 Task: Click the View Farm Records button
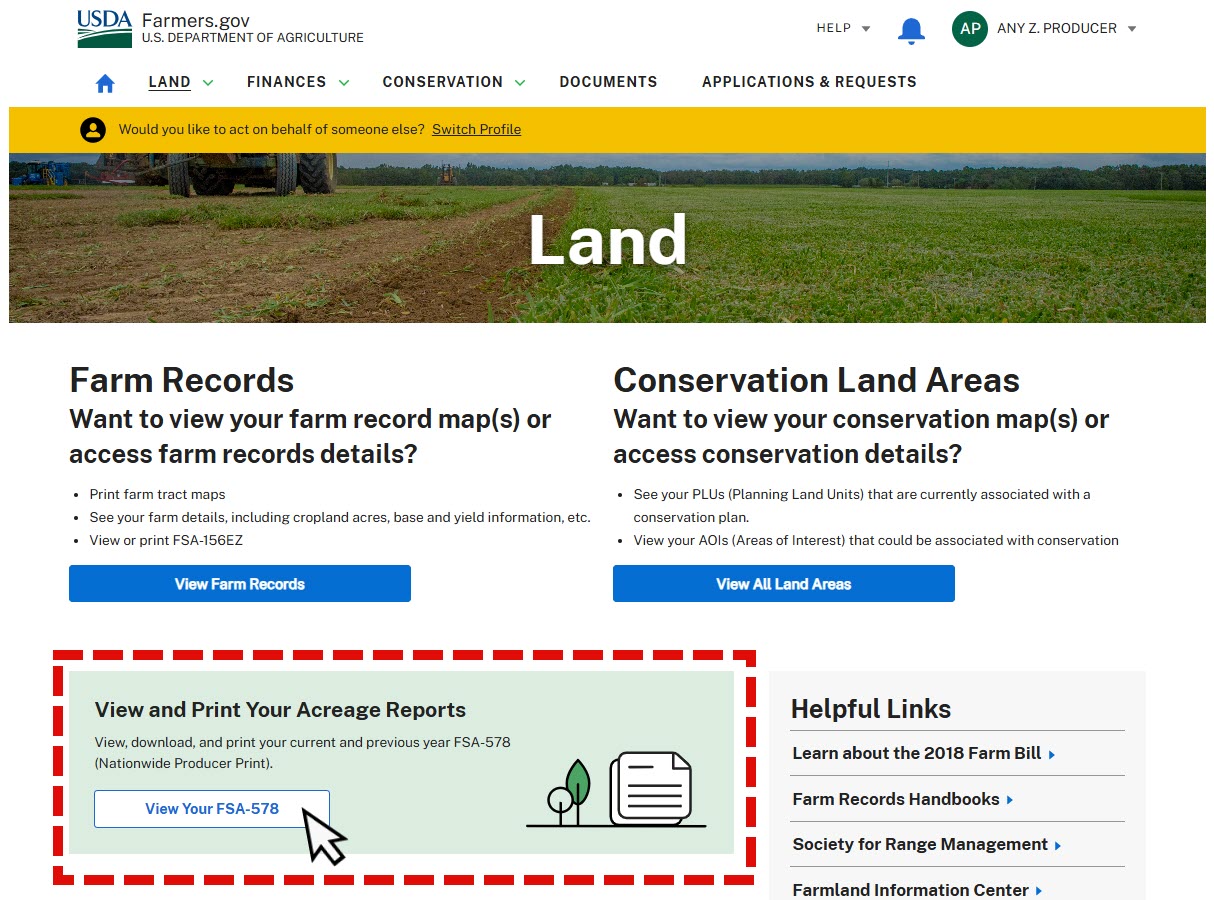click(x=239, y=583)
